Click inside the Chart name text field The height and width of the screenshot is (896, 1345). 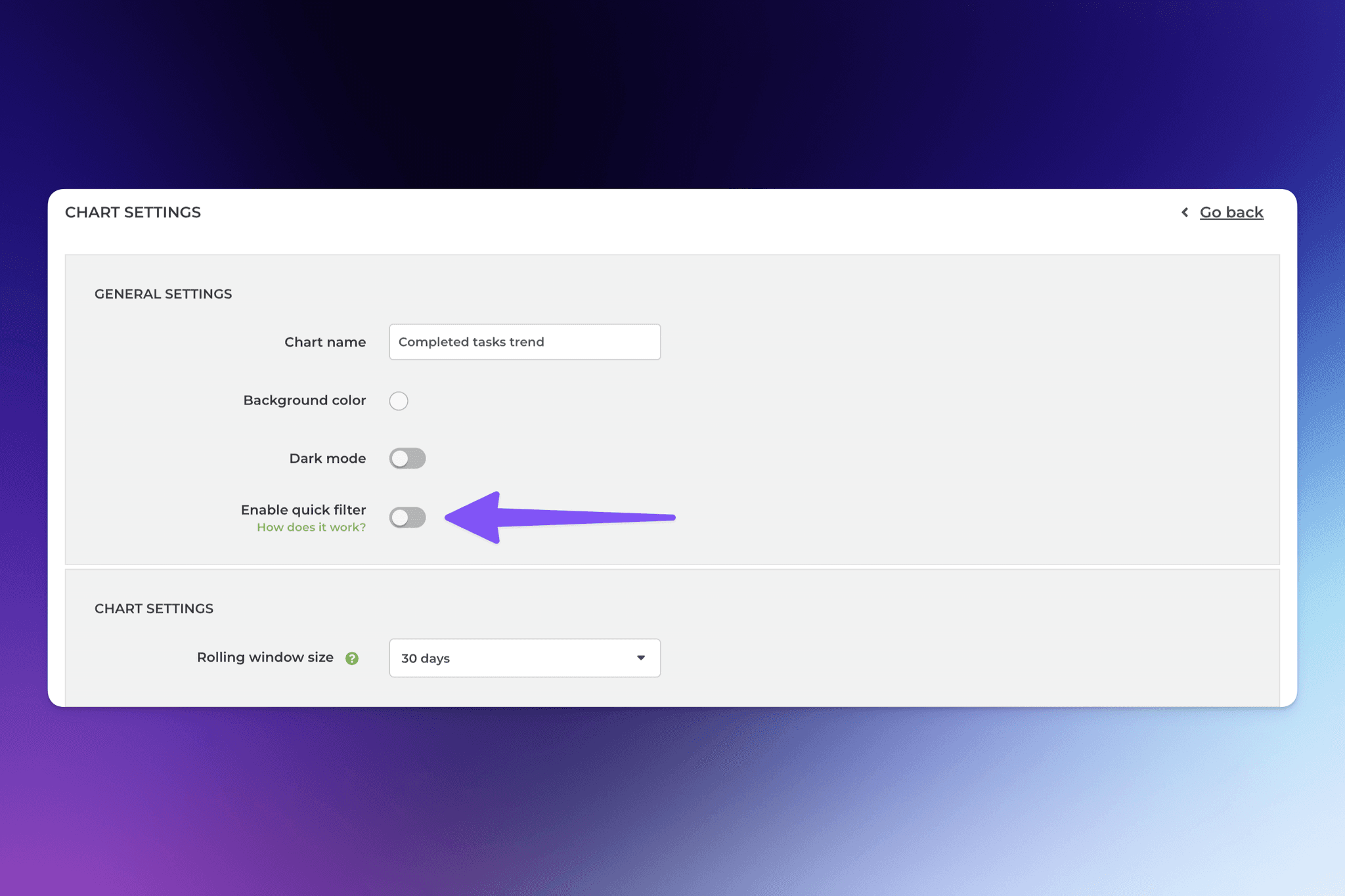click(x=524, y=341)
